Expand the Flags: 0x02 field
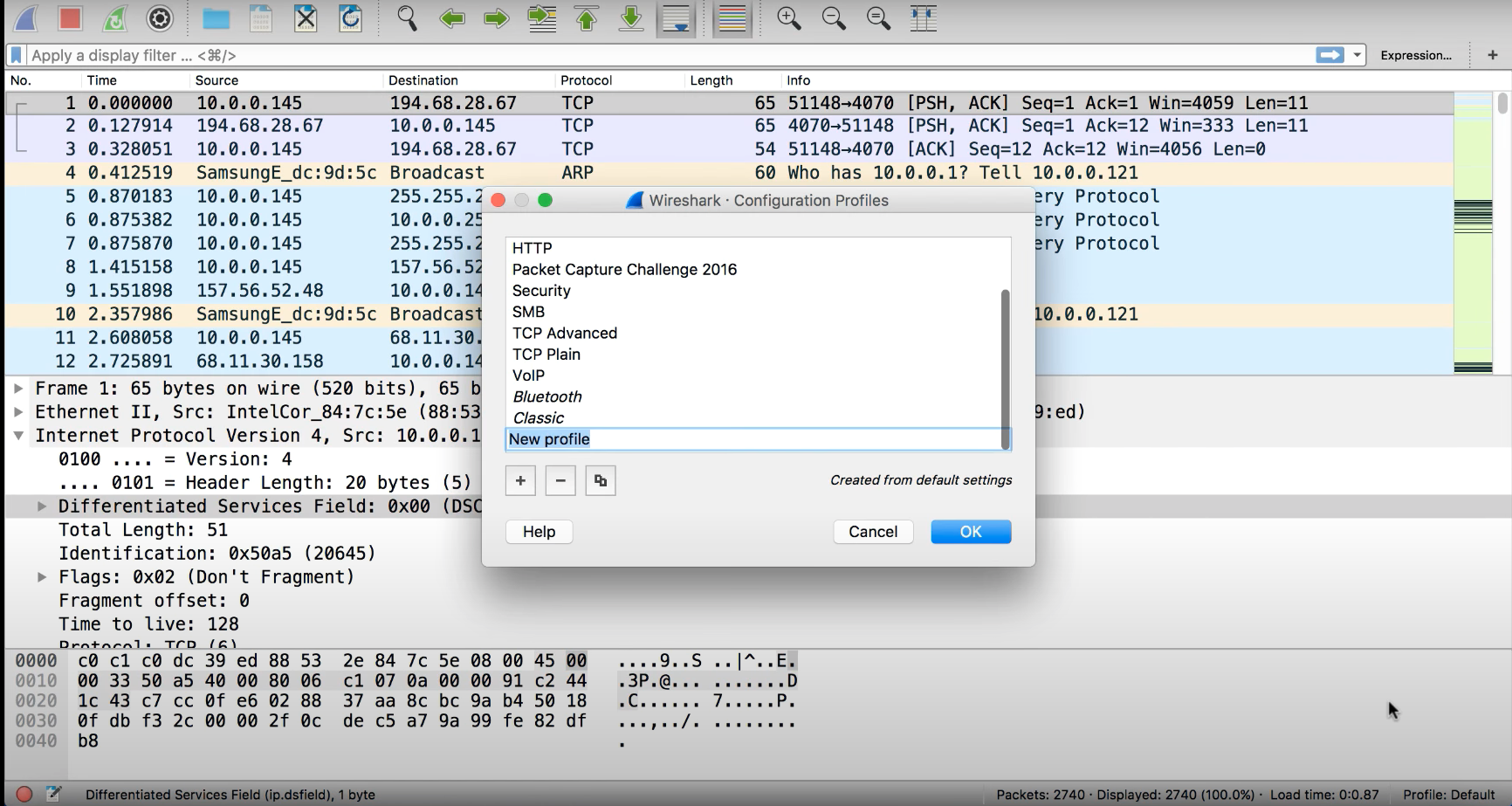The height and width of the screenshot is (806, 1512). (x=41, y=577)
